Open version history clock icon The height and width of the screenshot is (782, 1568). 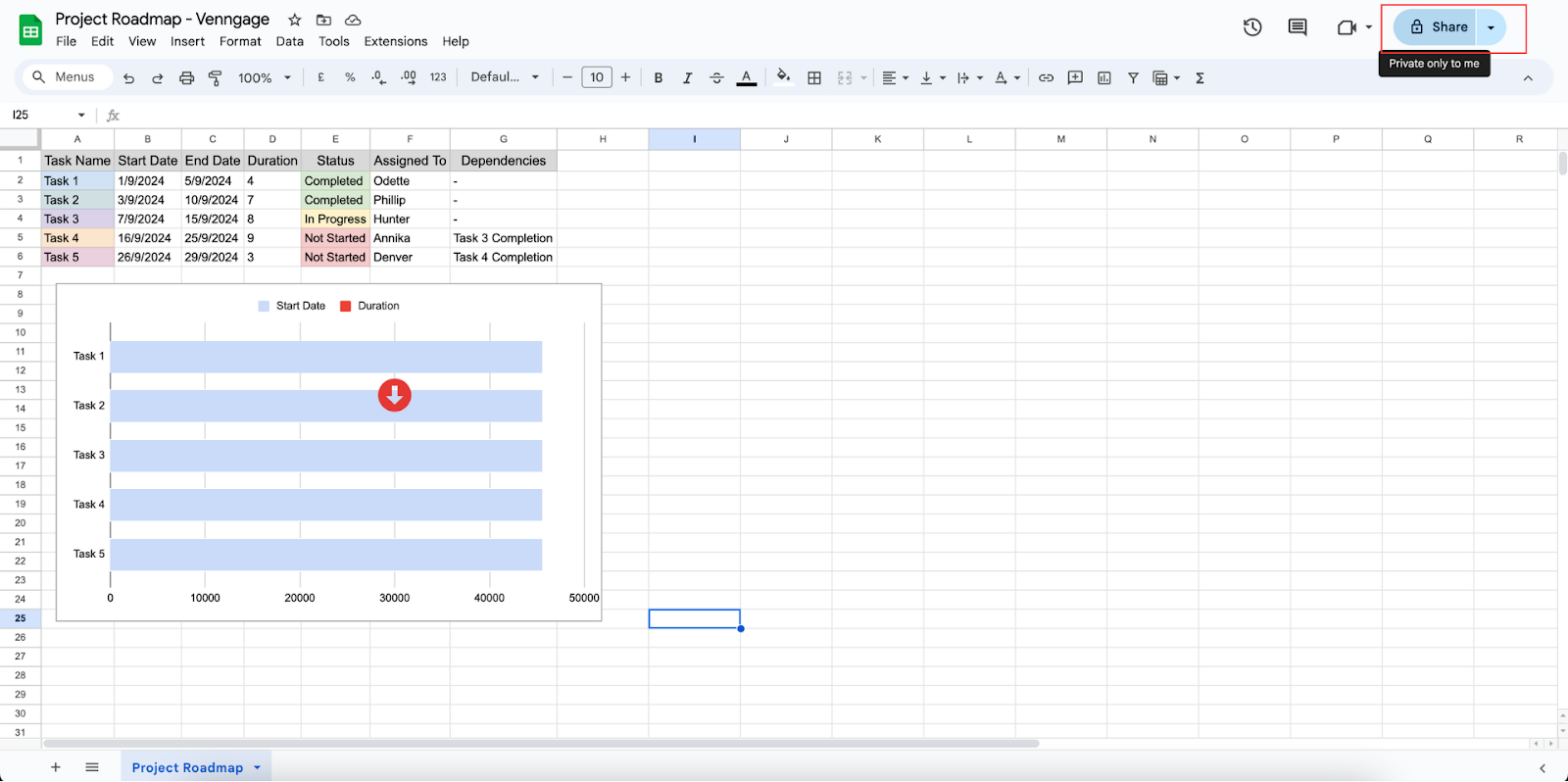1252,27
